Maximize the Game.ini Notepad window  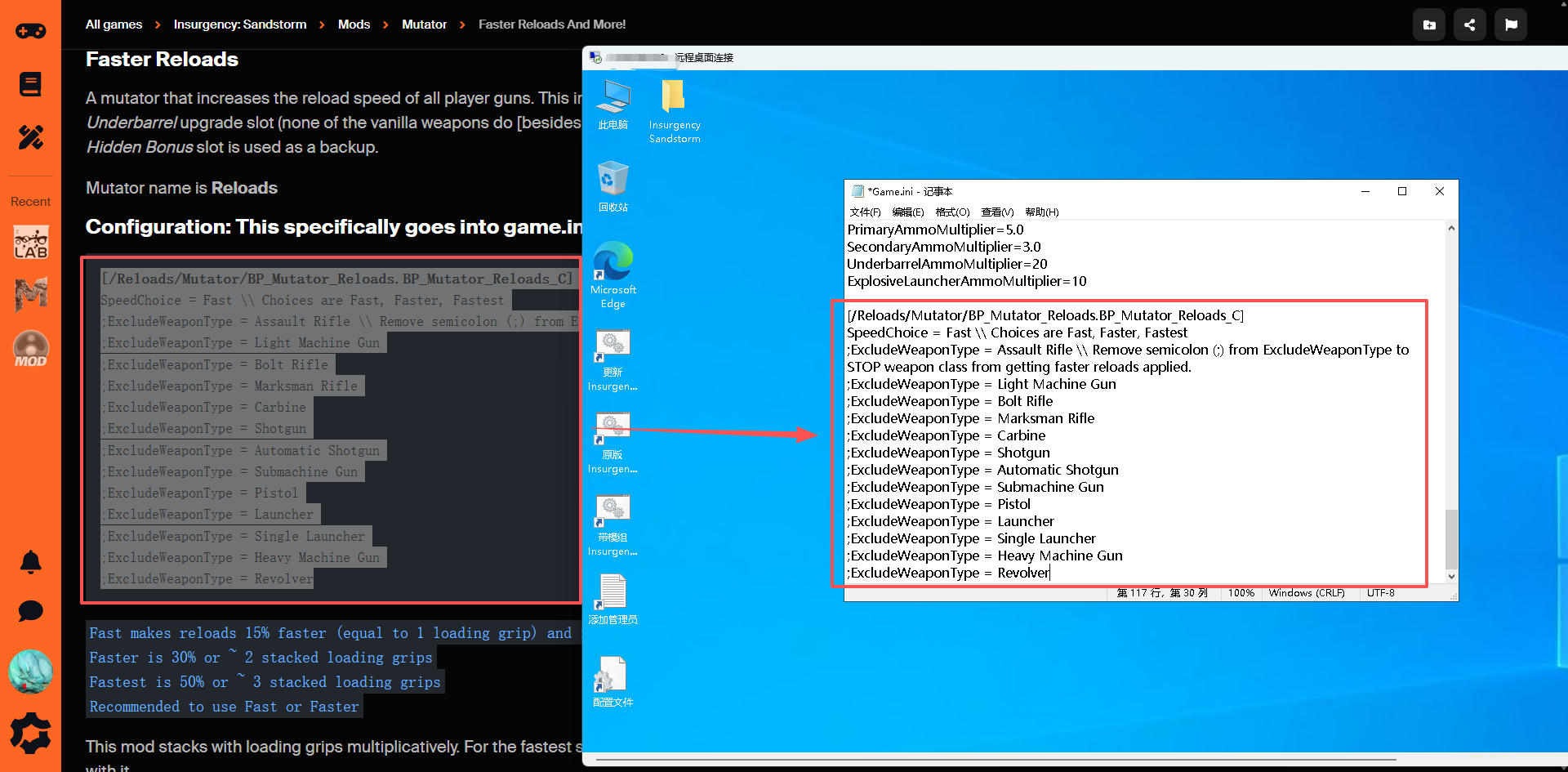pyautogui.click(x=1402, y=191)
